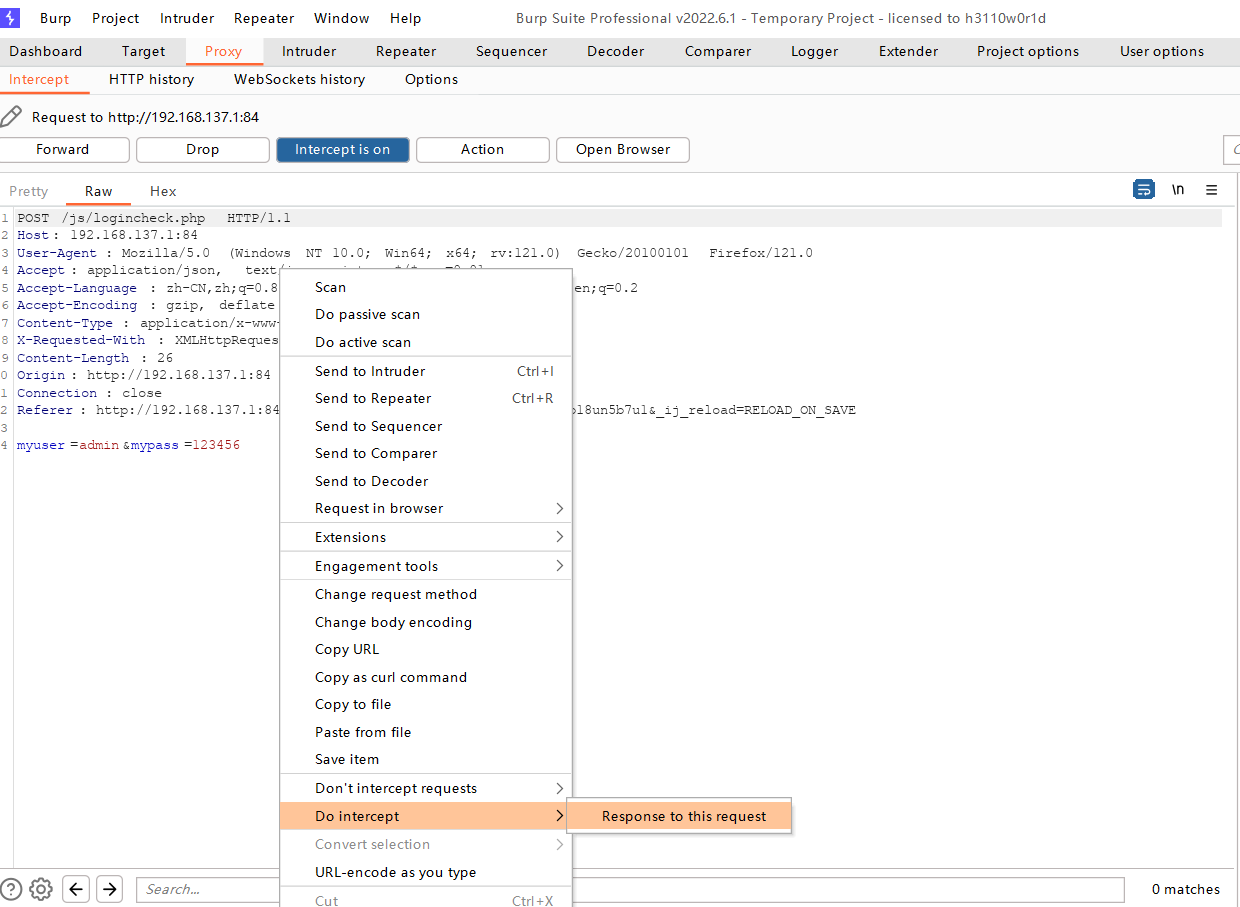Click the pencil edit icon beside request URL
Viewport: 1240px width, 907px height.
point(11,117)
